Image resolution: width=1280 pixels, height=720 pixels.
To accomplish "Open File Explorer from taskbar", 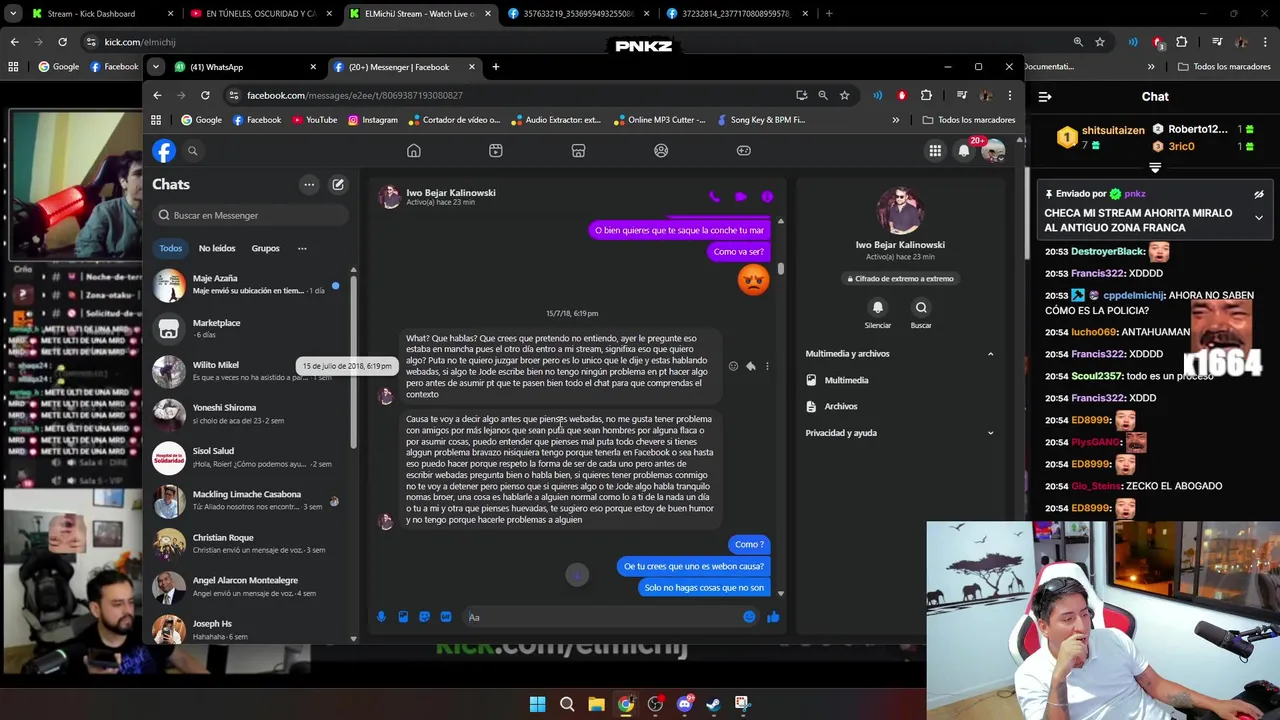I will coord(596,704).
